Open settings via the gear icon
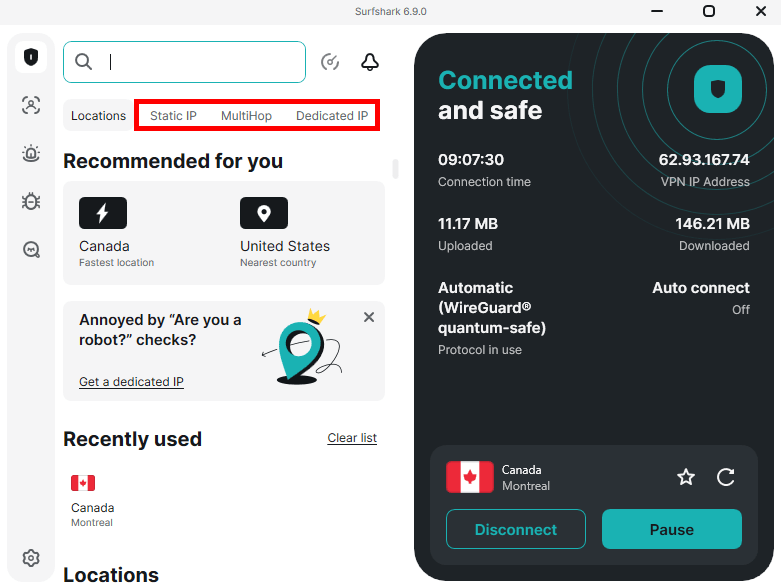Screen dimensions: 781x587 pyautogui.click(x=31, y=558)
